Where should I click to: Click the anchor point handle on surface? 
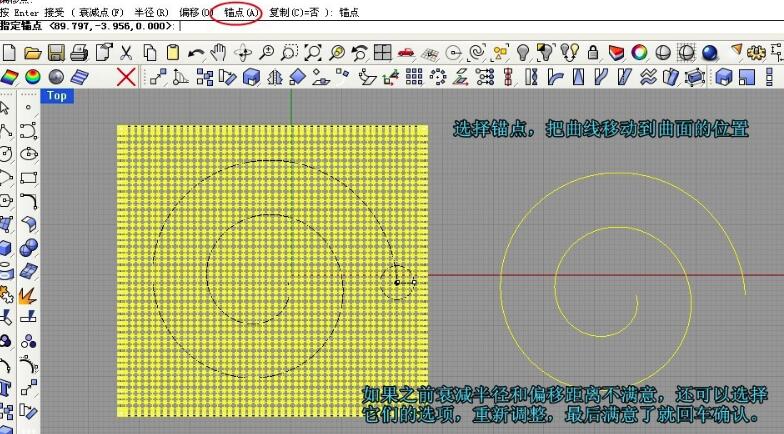pos(397,282)
